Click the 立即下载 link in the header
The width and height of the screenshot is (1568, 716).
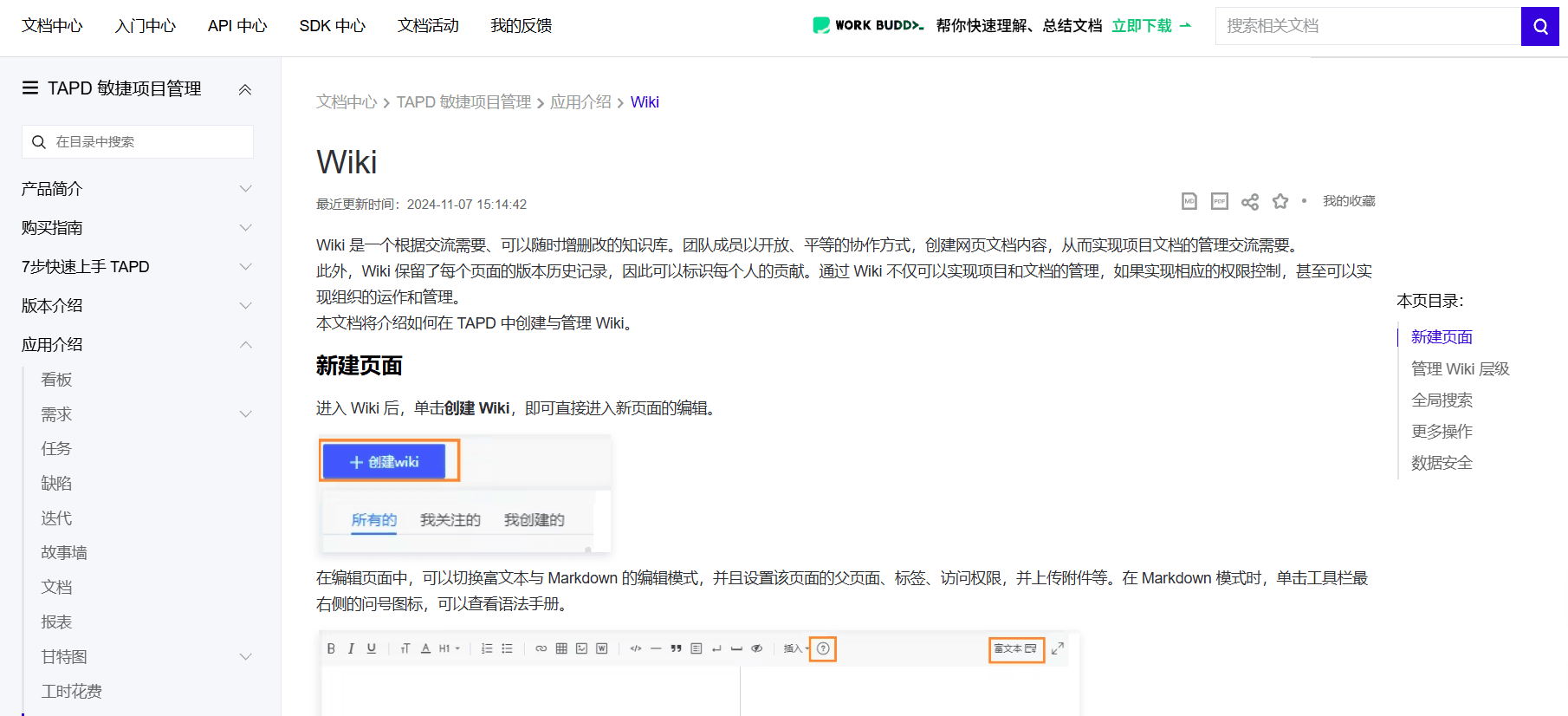tap(1151, 26)
